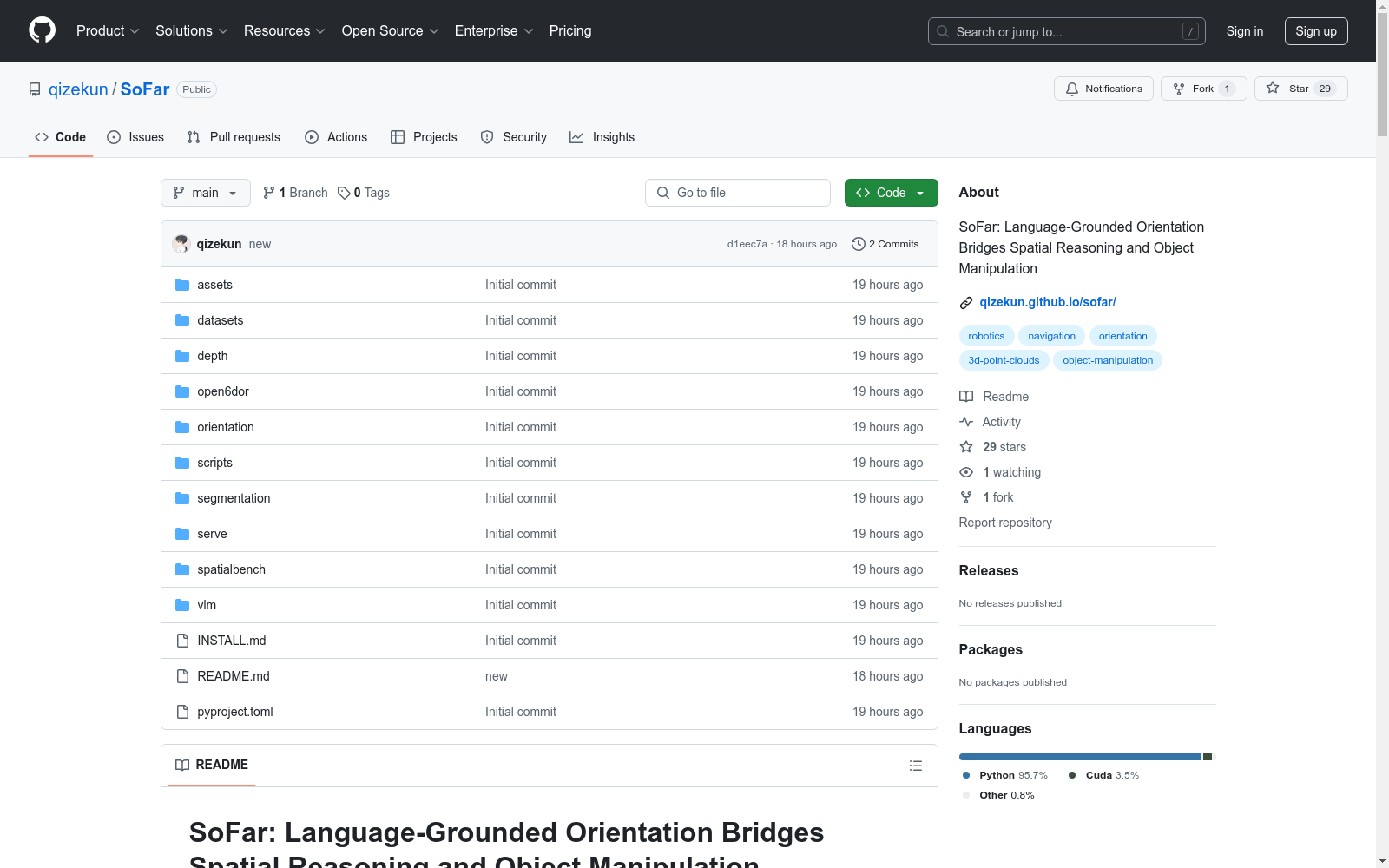Select the README tab heading
The image size is (1389, 868).
point(212,765)
